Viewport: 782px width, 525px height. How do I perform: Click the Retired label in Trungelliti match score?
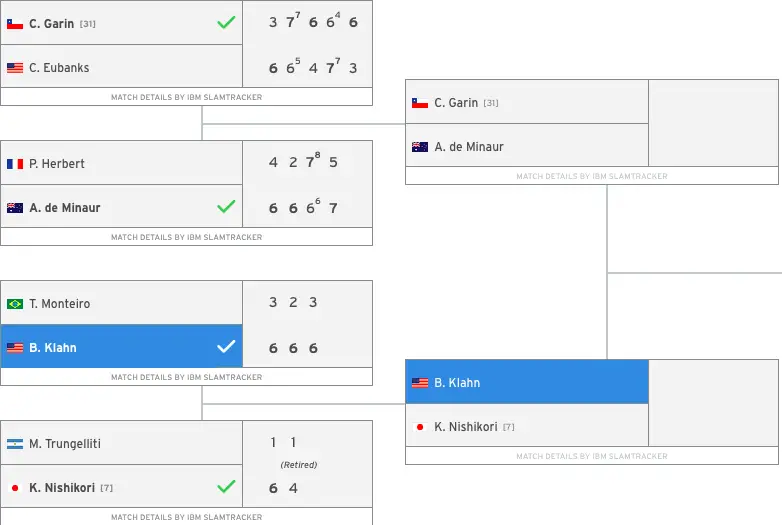299,465
